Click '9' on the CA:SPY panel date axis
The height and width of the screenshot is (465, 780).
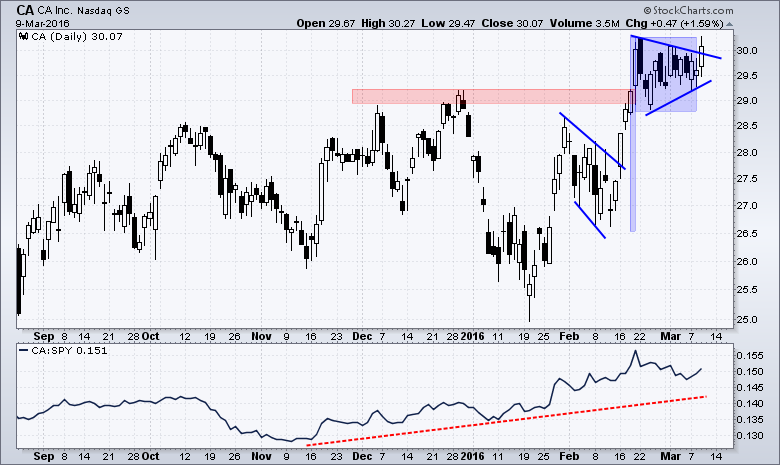[286, 457]
